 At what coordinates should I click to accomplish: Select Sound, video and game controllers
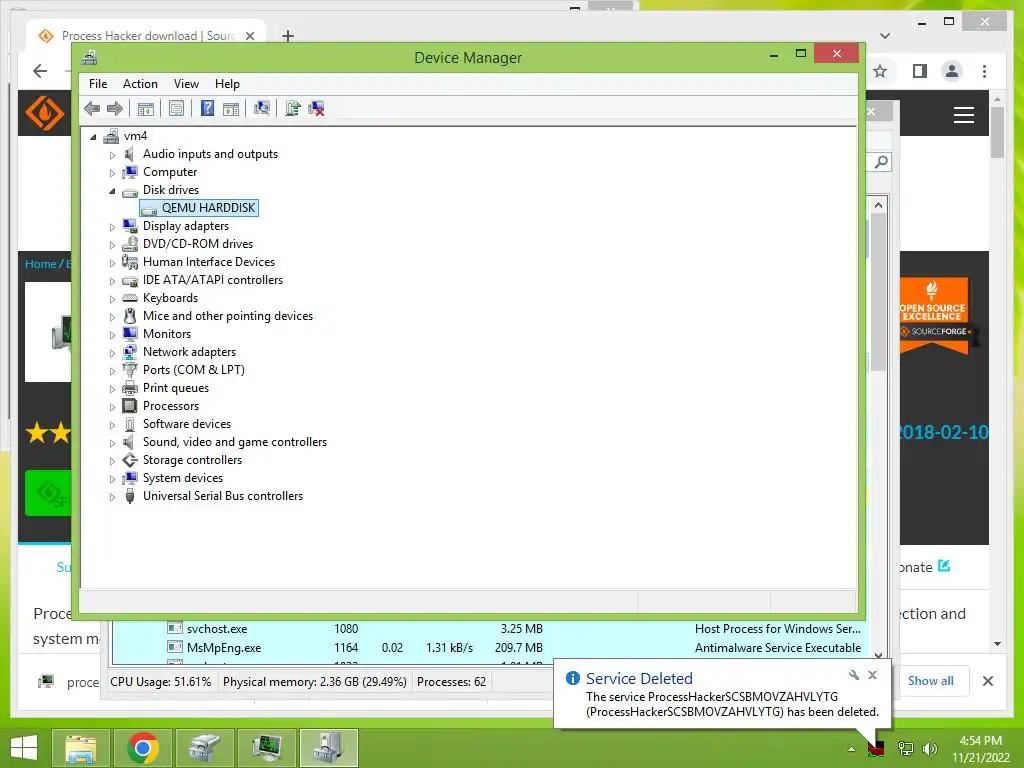[x=235, y=442]
